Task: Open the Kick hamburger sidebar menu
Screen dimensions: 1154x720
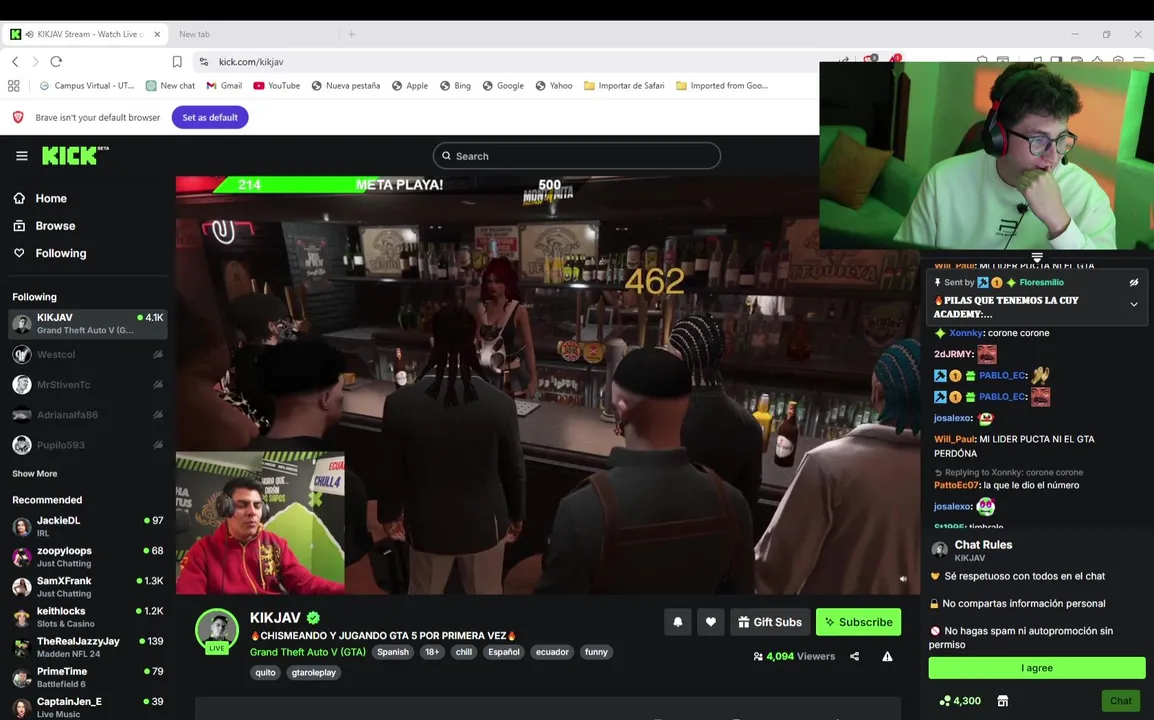Action: pos(22,156)
